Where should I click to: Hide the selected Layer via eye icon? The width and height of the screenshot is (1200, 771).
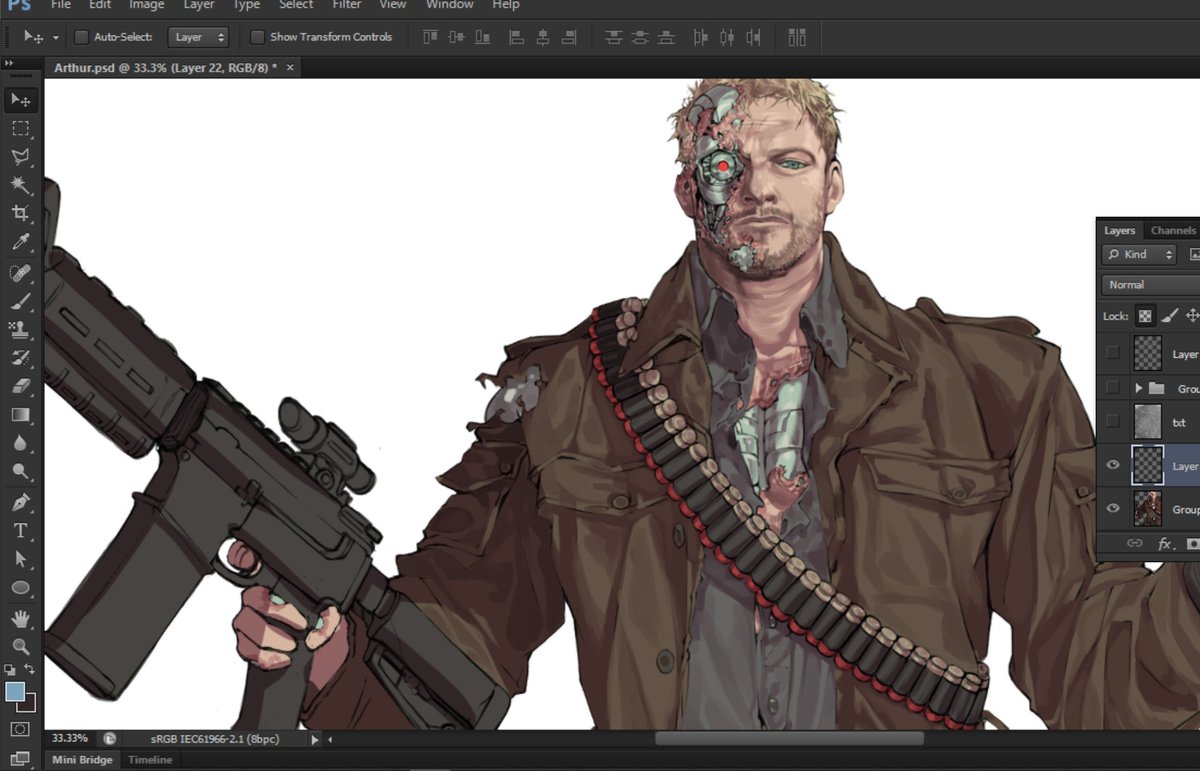point(1113,465)
